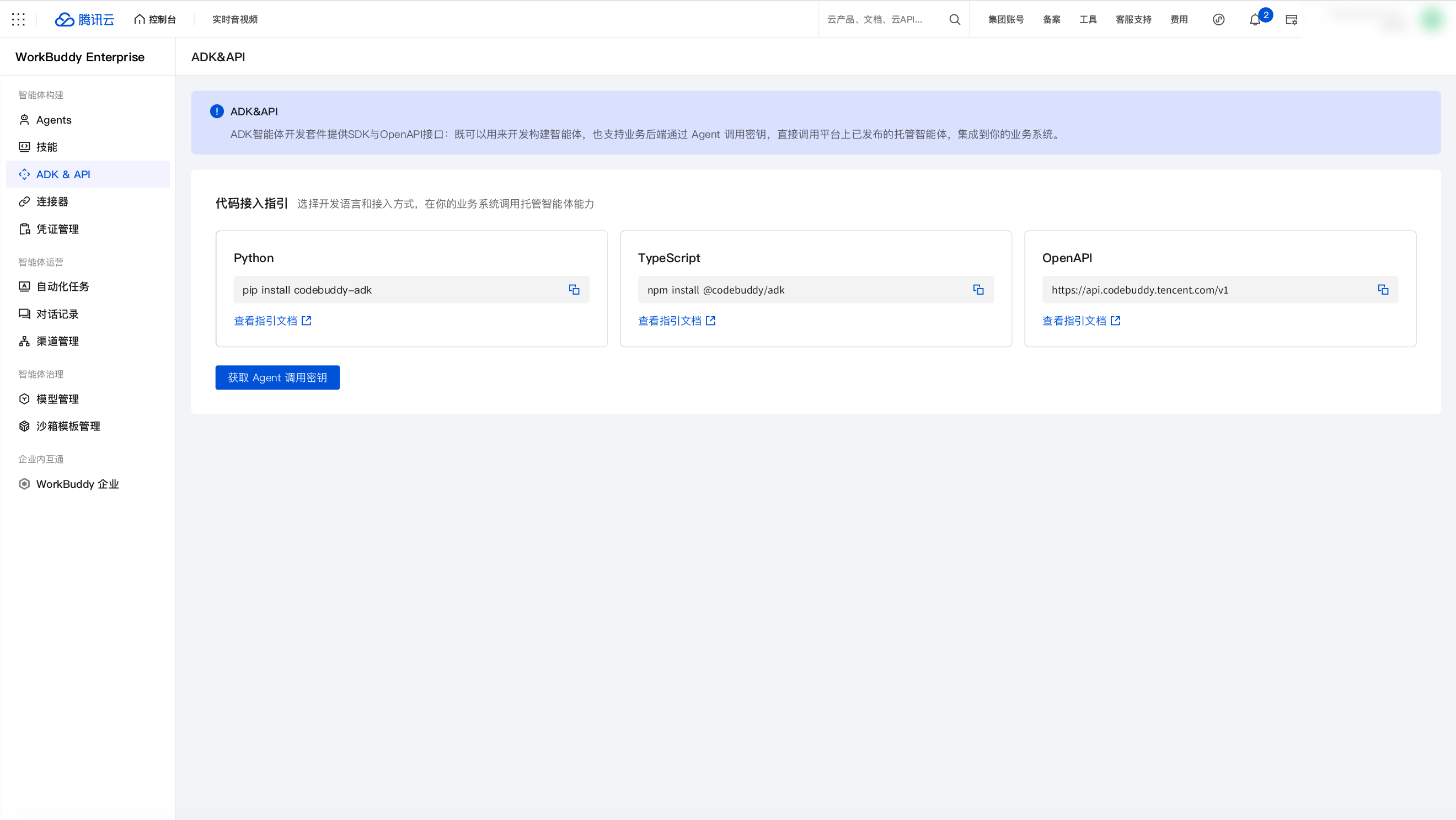Click the 凭证管理 sidebar icon
This screenshot has height=820, width=1456.
pos(24,229)
